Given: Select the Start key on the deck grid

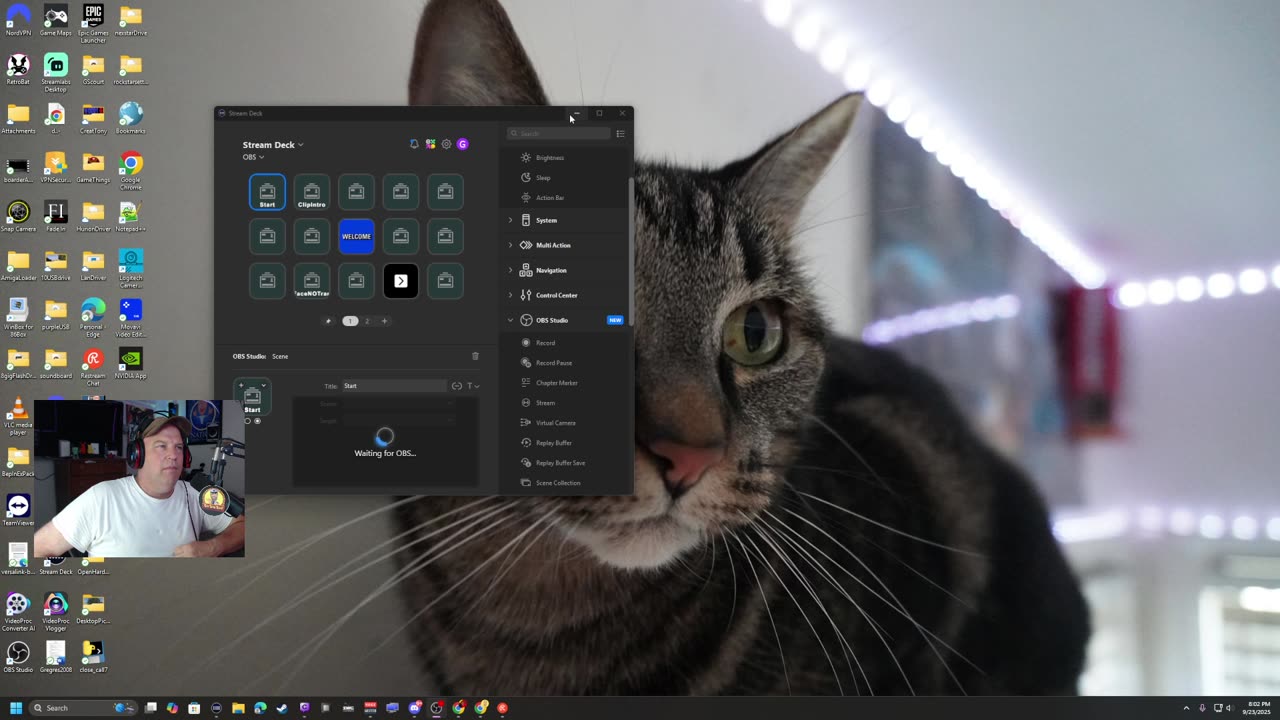Looking at the screenshot, I should (x=267, y=192).
